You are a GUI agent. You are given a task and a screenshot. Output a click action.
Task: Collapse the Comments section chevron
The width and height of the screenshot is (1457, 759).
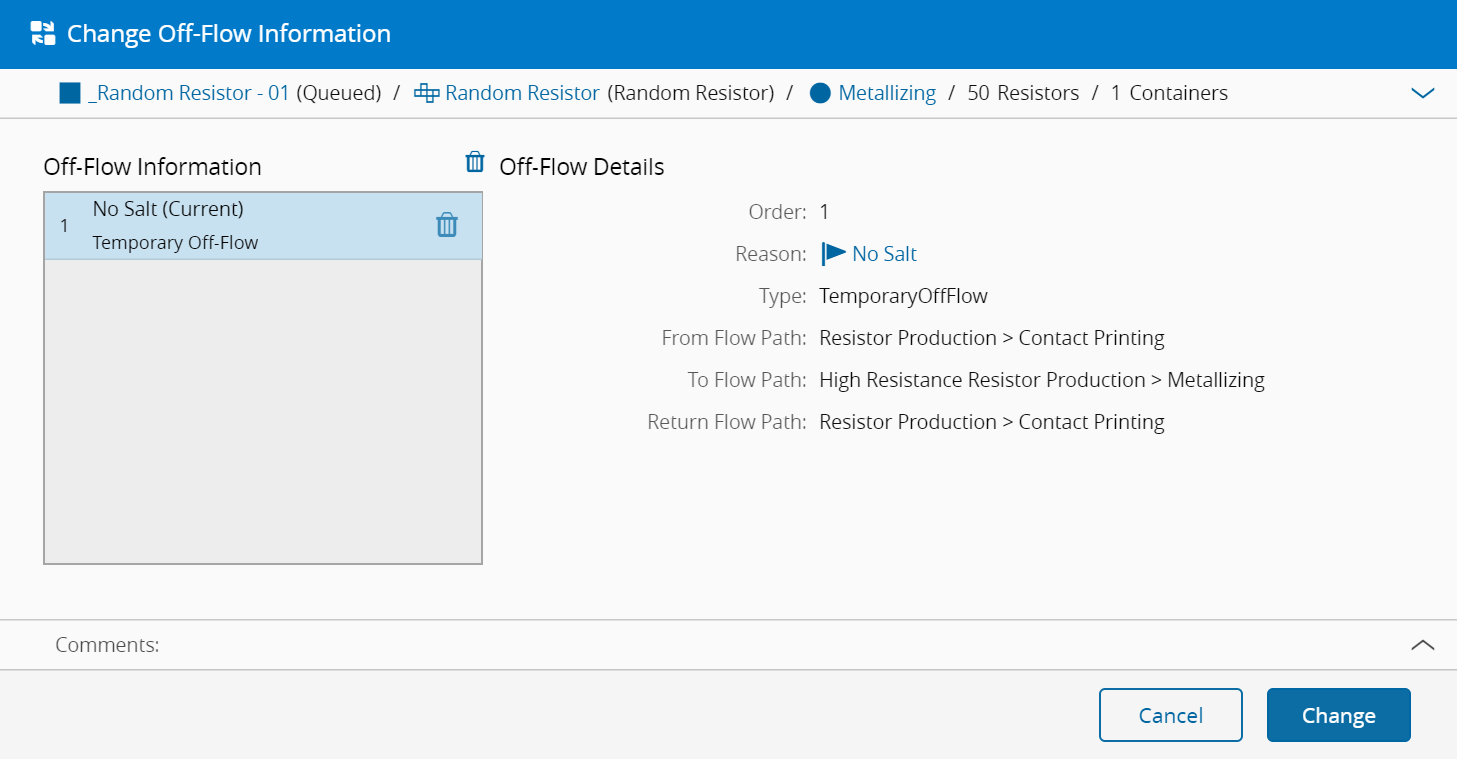[x=1422, y=645]
